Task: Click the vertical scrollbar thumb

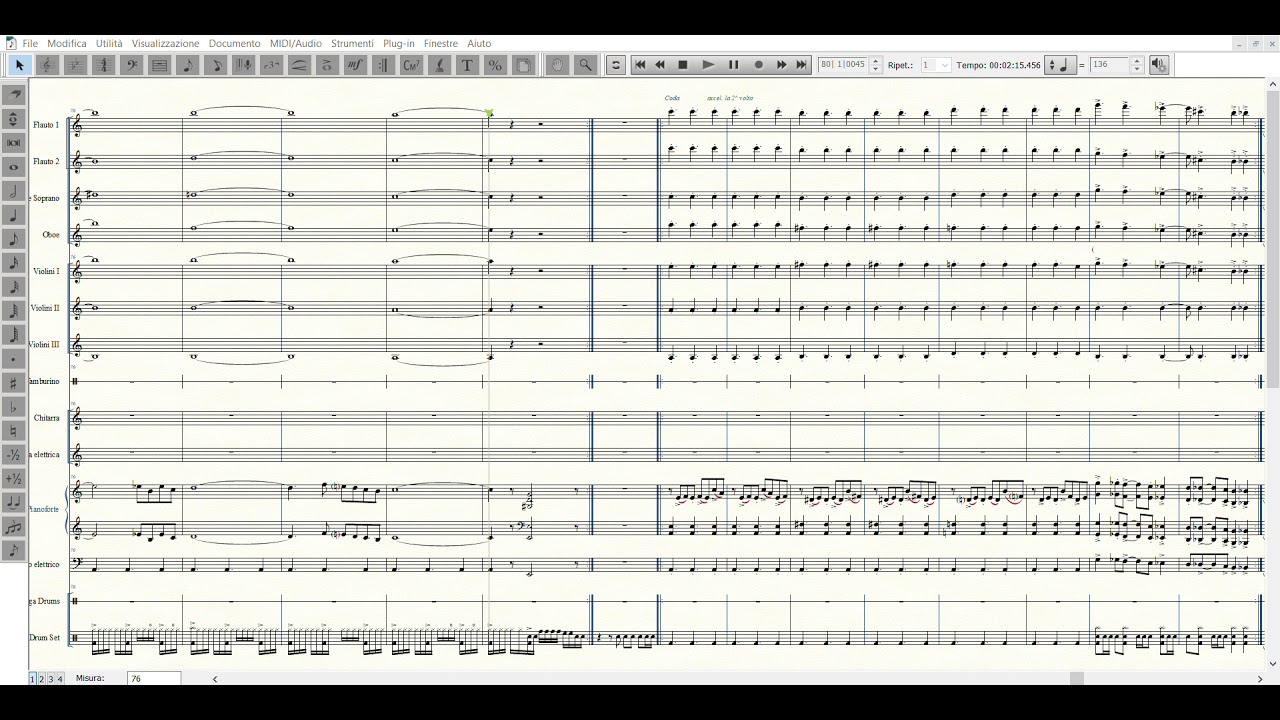Action: point(1273,238)
